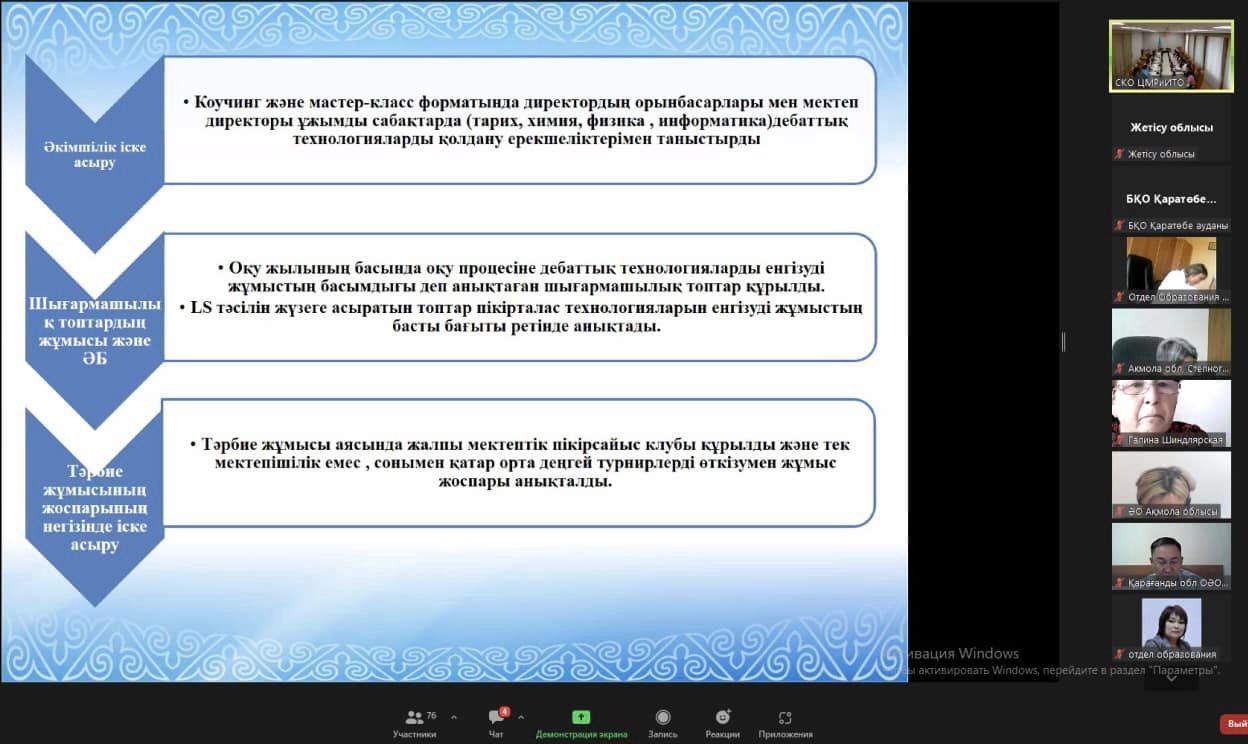The image size is (1248, 744).
Task: Click the name label Галина Шиндлярская
Action: pyautogui.click(x=1174, y=440)
